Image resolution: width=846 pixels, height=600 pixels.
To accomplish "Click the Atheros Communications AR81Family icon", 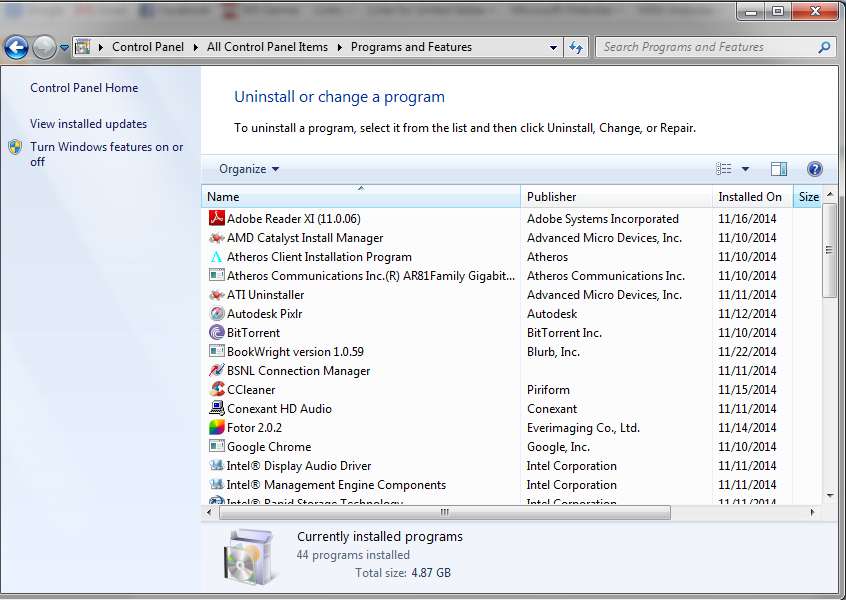I will (x=216, y=275).
